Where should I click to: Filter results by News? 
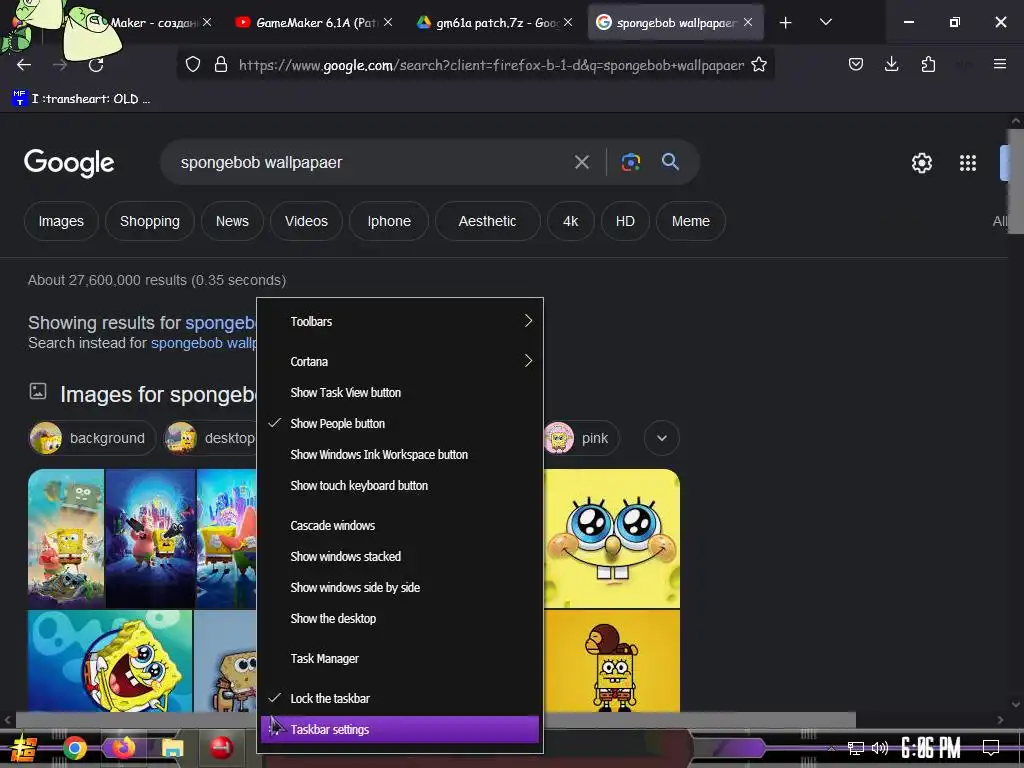click(x=232, y=221)
